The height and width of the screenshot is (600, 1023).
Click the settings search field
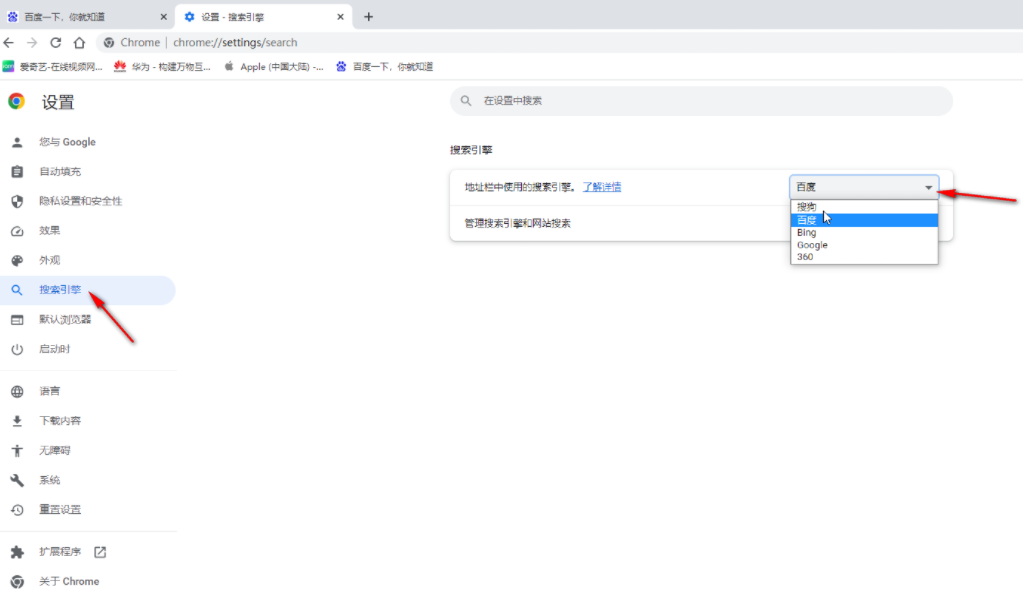tap(700, 100)
